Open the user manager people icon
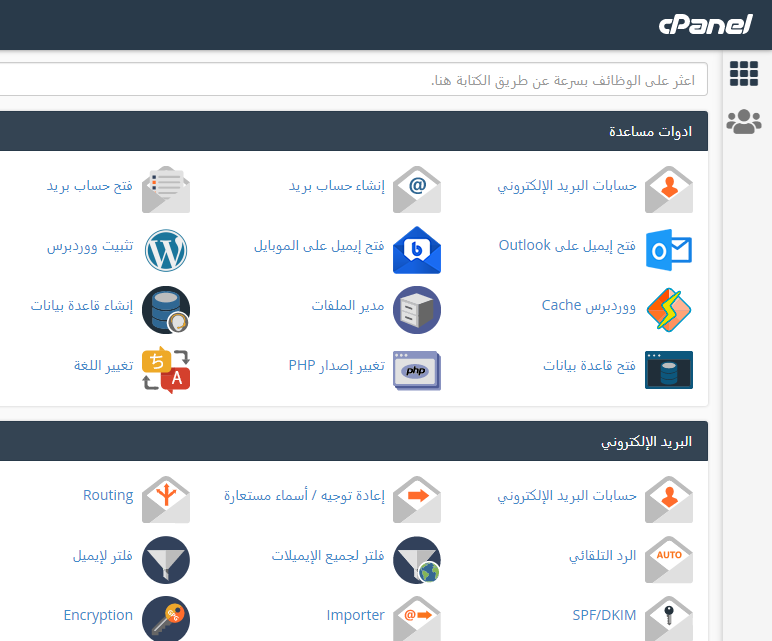 coord(743,122)
